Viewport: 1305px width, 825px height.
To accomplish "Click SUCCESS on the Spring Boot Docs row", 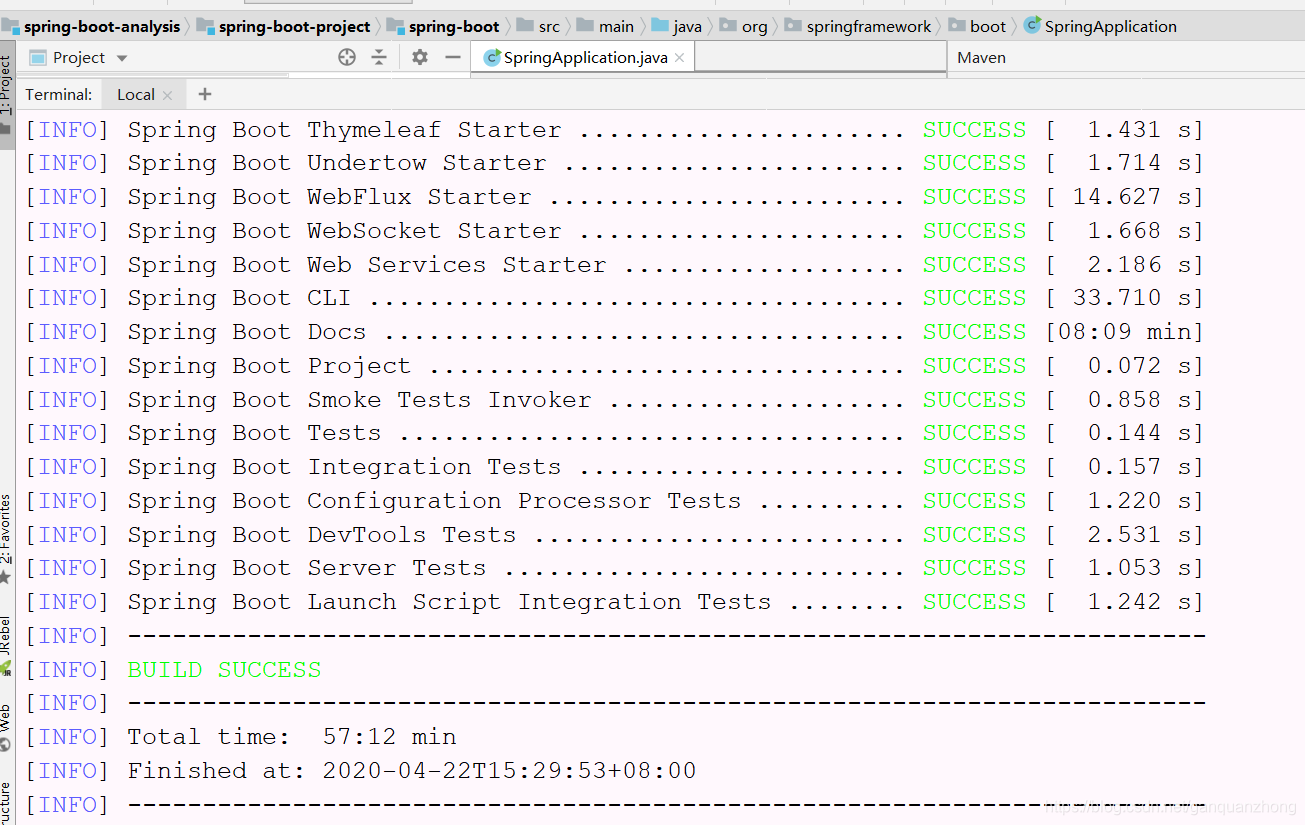I will [x=974, y=332].
